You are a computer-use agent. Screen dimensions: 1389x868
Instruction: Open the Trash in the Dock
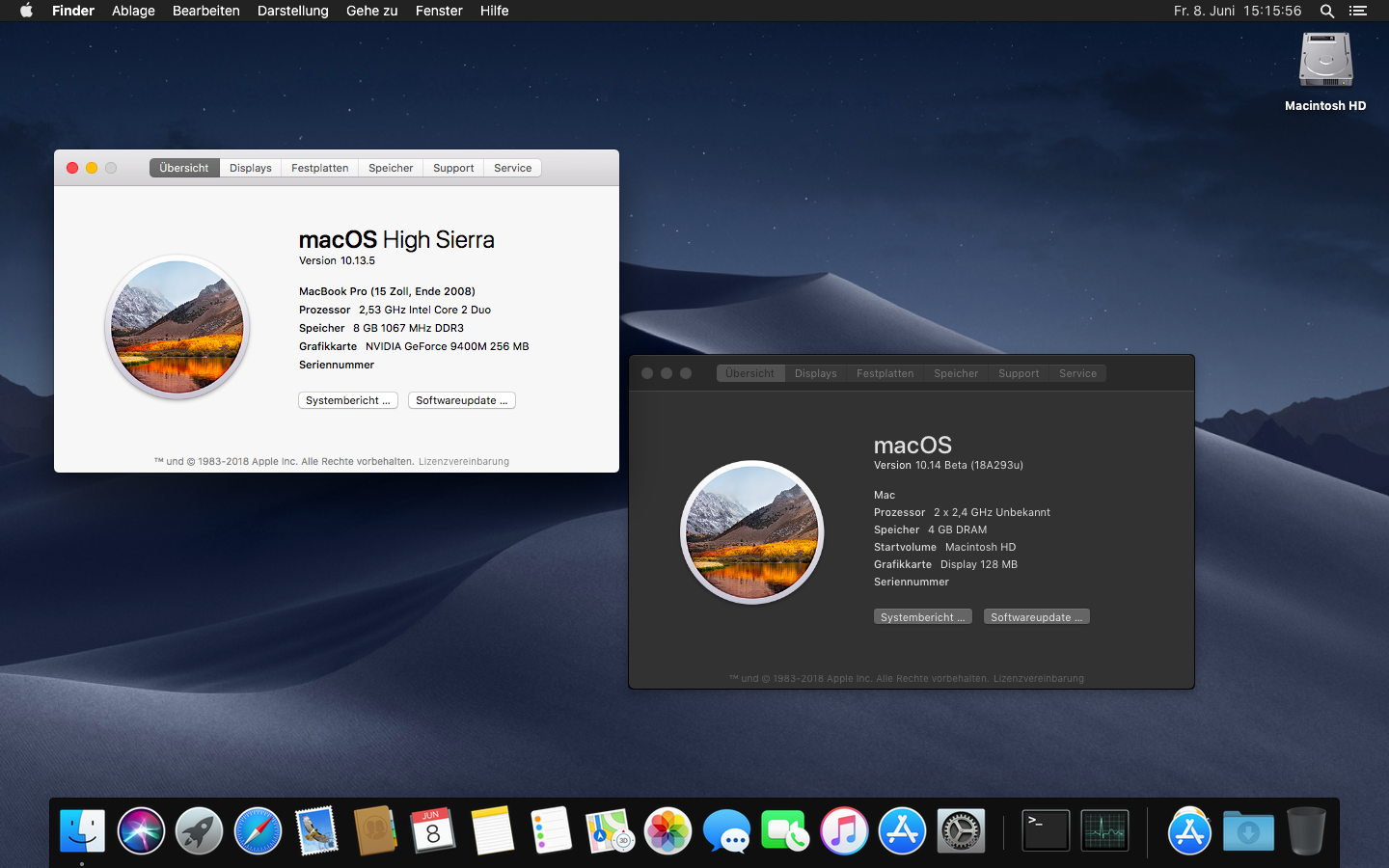(1306, 830)
